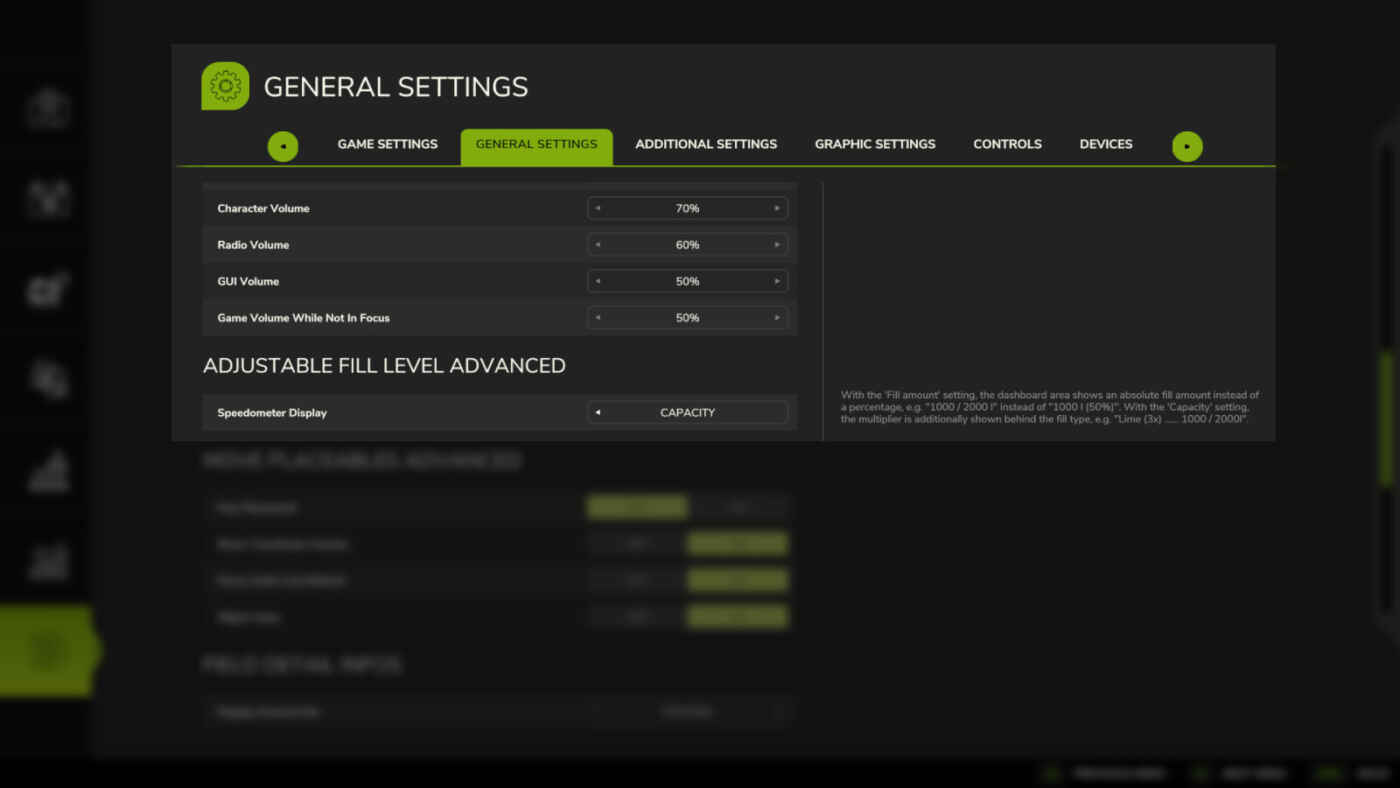Switch to the Game Settings tab
The image size is (1400, 788).
[x=387, y=144]
